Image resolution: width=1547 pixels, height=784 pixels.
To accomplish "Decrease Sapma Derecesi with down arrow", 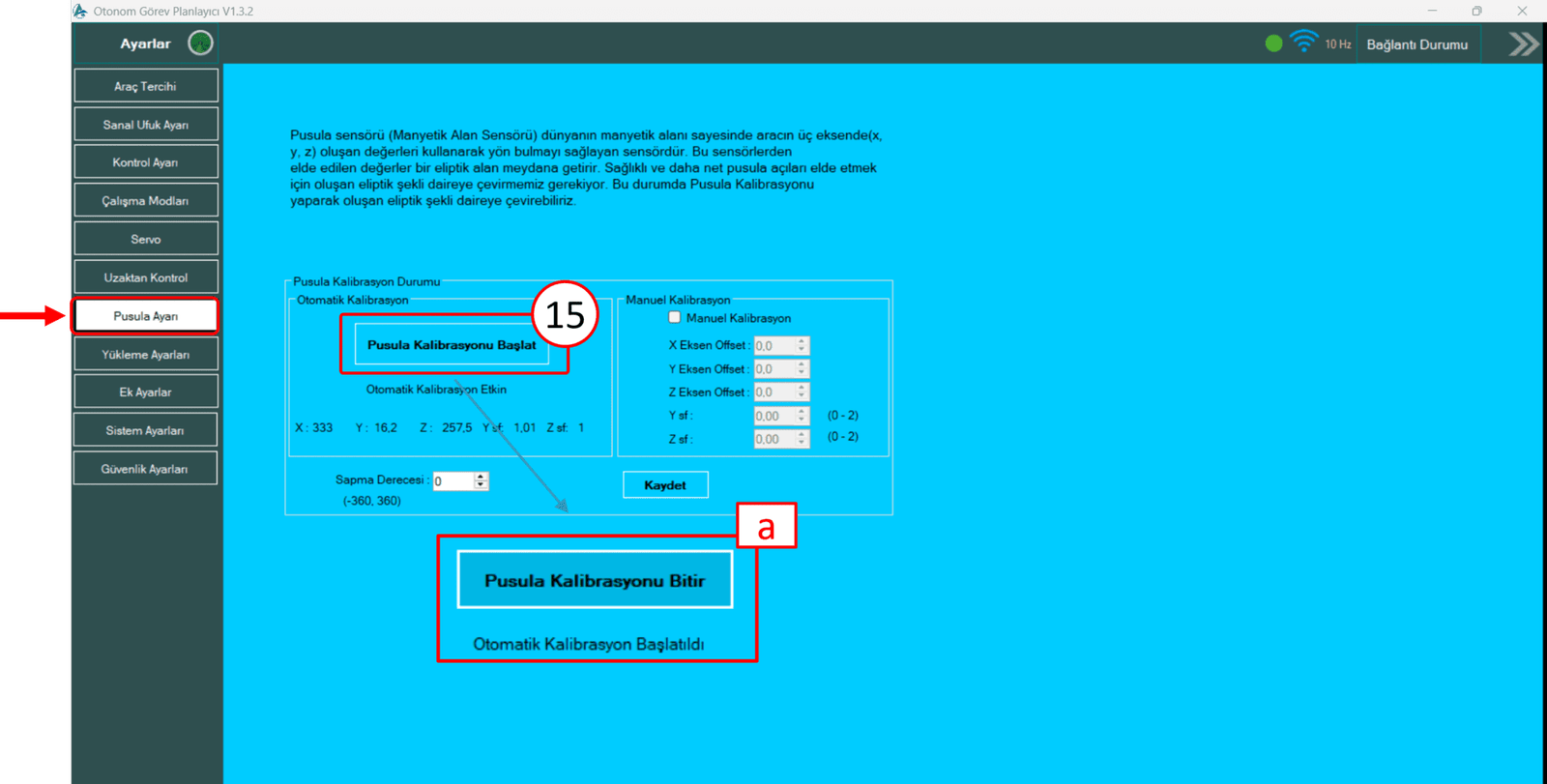I will click(x=481, y=485).
